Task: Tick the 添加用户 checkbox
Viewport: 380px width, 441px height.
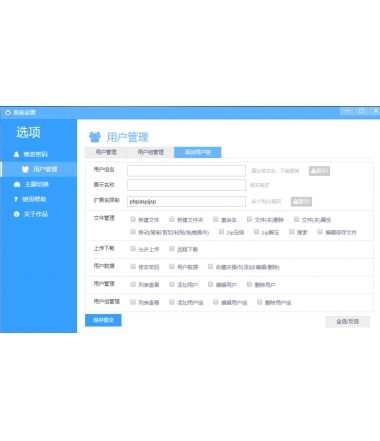Action: pyautogui.click(x=172, y=284)
